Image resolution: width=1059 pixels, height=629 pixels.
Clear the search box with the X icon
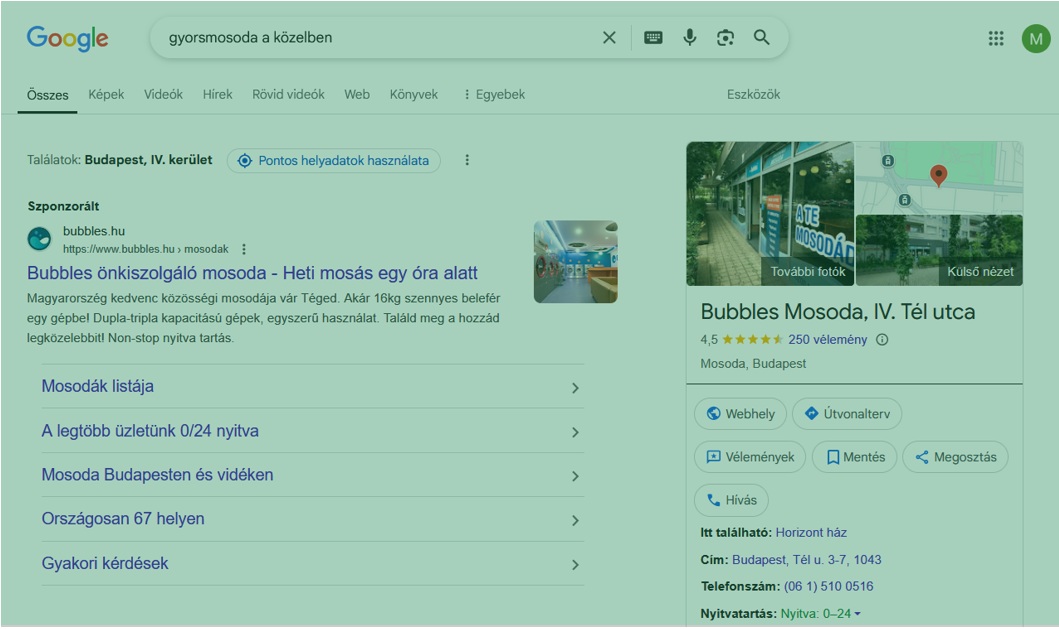click(609, 38)
